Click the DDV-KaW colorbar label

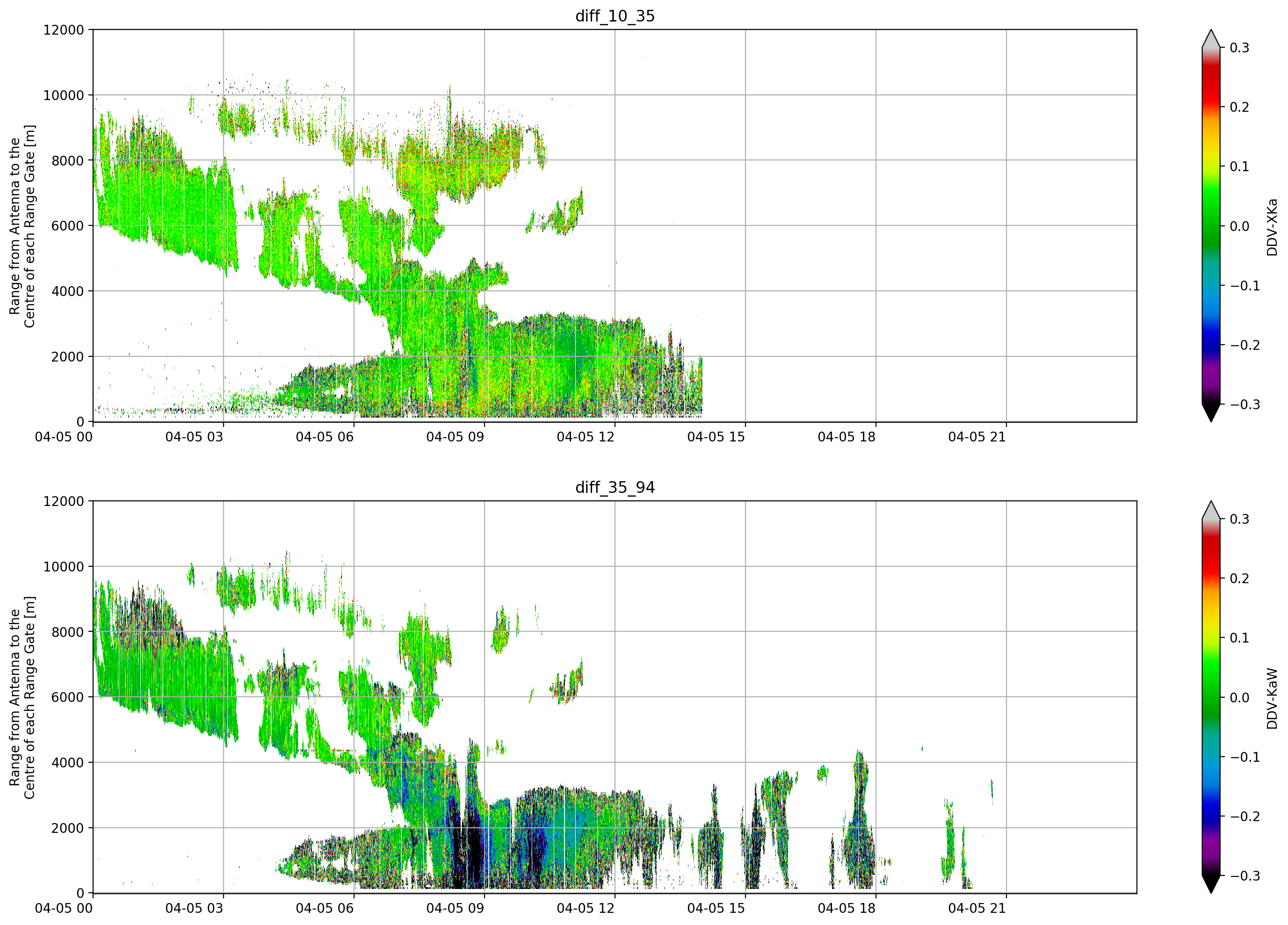pyautogui.click(x=1272, y=699)
